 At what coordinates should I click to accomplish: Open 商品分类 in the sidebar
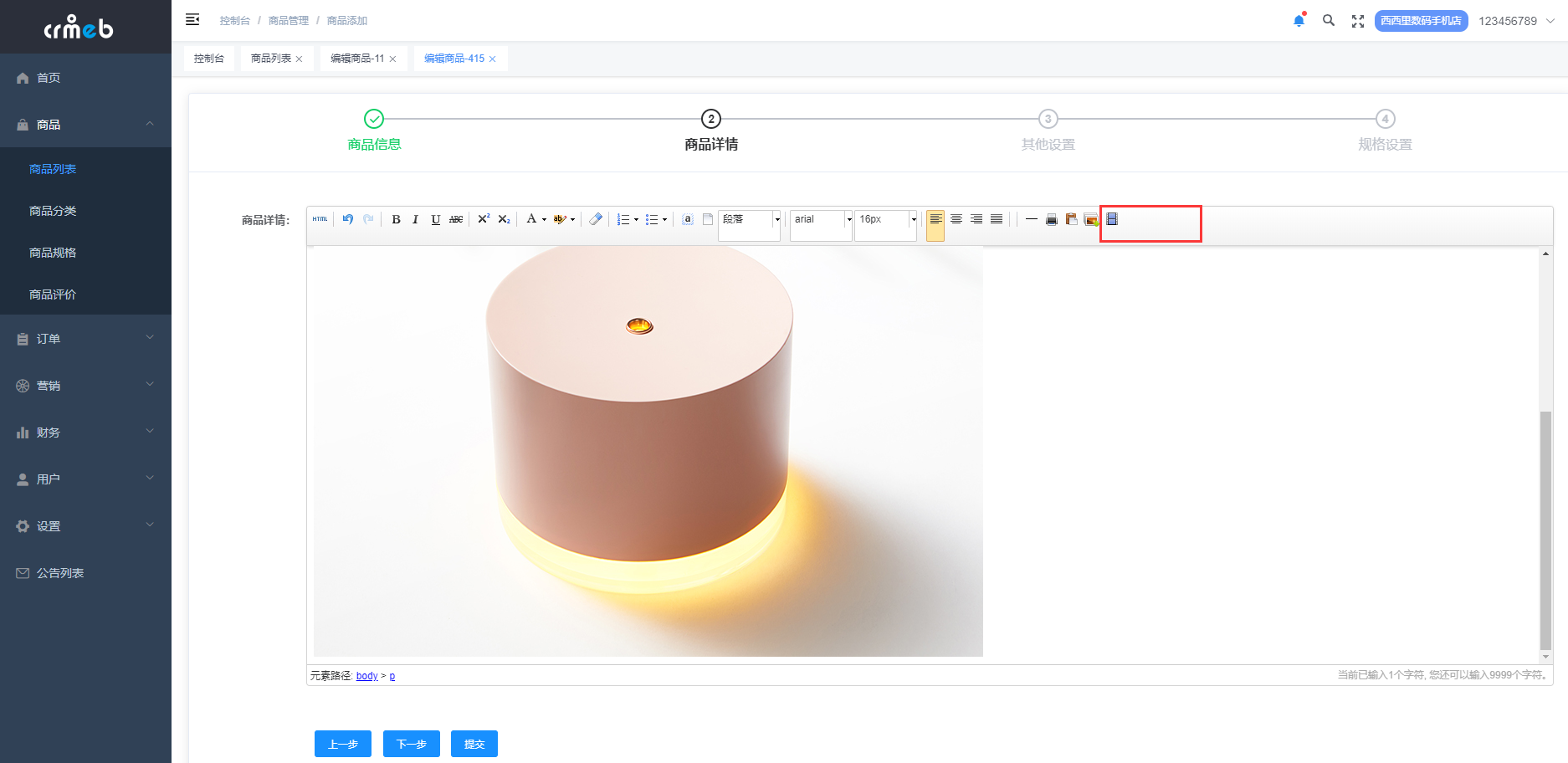coord(53,211)
